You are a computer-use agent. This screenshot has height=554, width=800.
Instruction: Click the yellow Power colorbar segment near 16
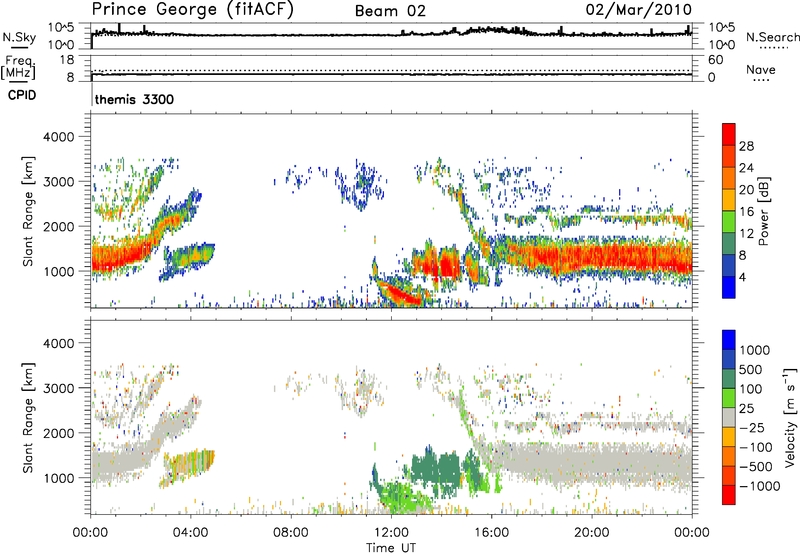click(x=729, y=200)
